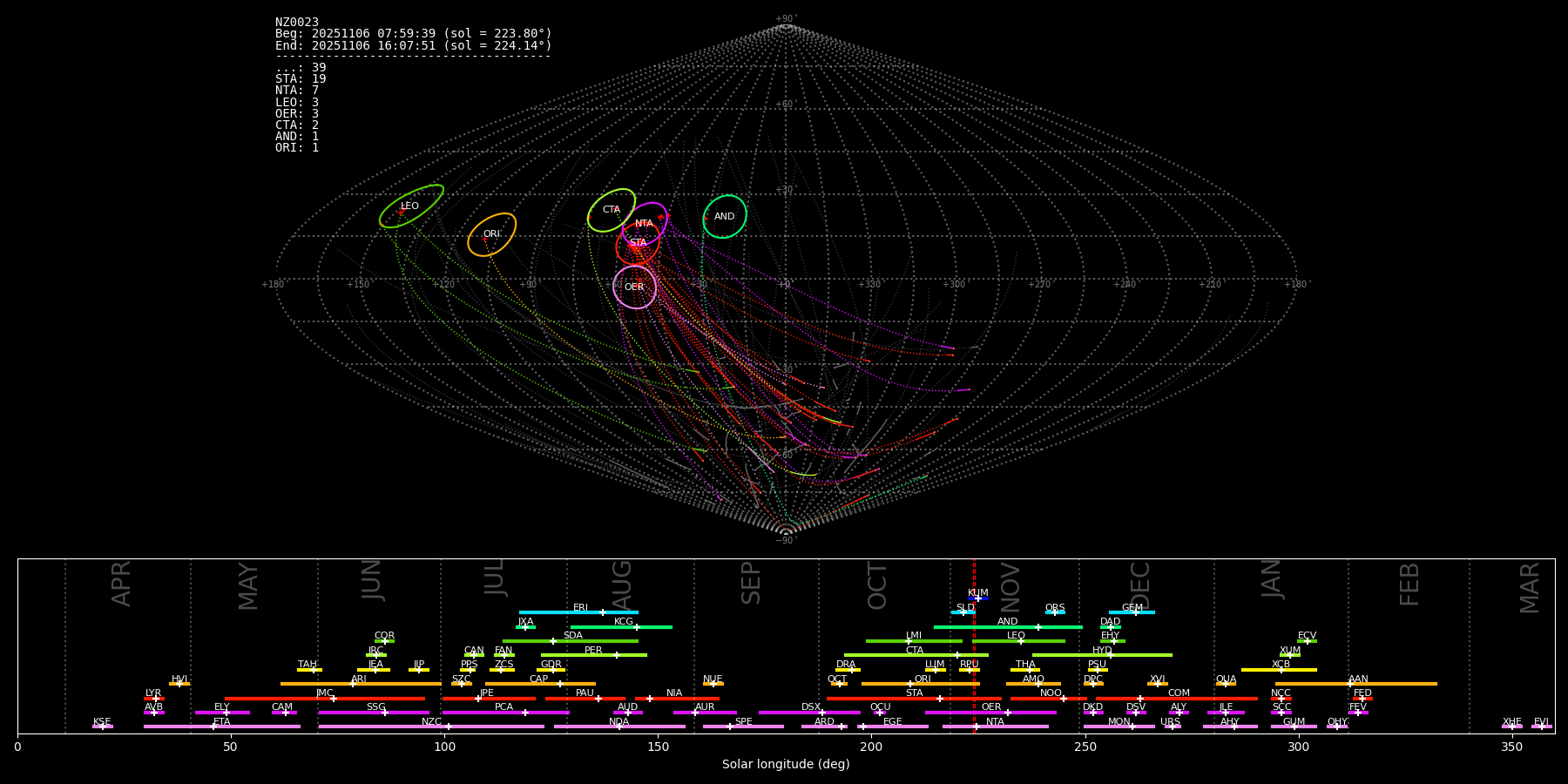Click the 'STA: 19' count in the legend
Viewport: 1568px width, 784px height.
tap(301, 79)
